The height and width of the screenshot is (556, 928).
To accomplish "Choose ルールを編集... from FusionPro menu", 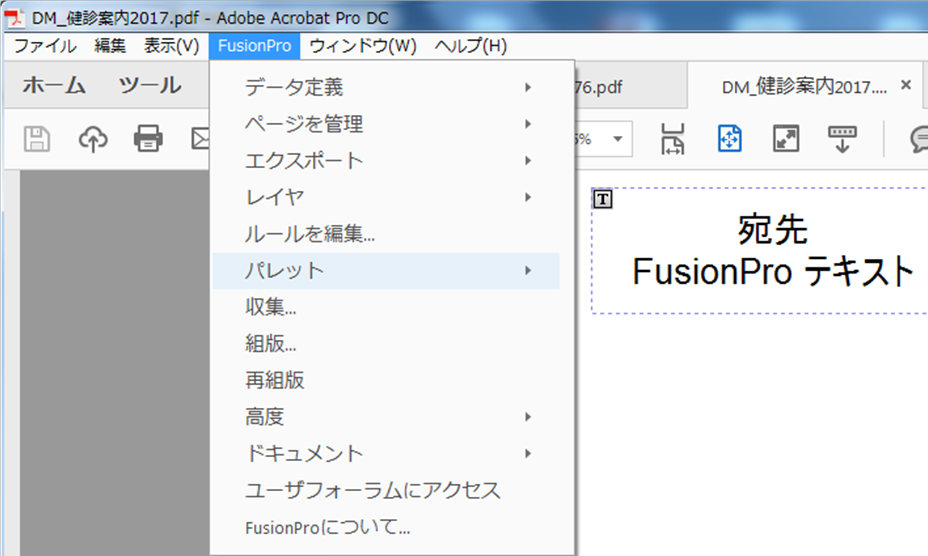I will point(310,234).
